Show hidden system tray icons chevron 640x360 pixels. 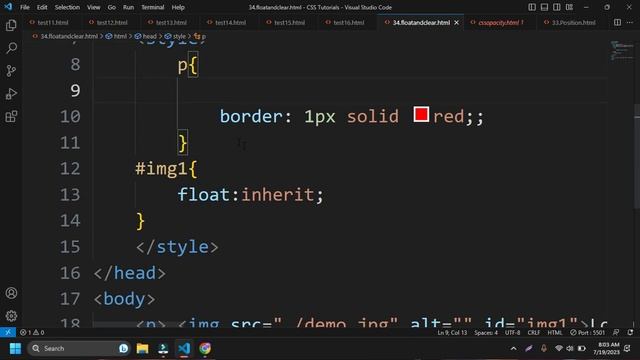pyautogui.click(x=513, y=349)
